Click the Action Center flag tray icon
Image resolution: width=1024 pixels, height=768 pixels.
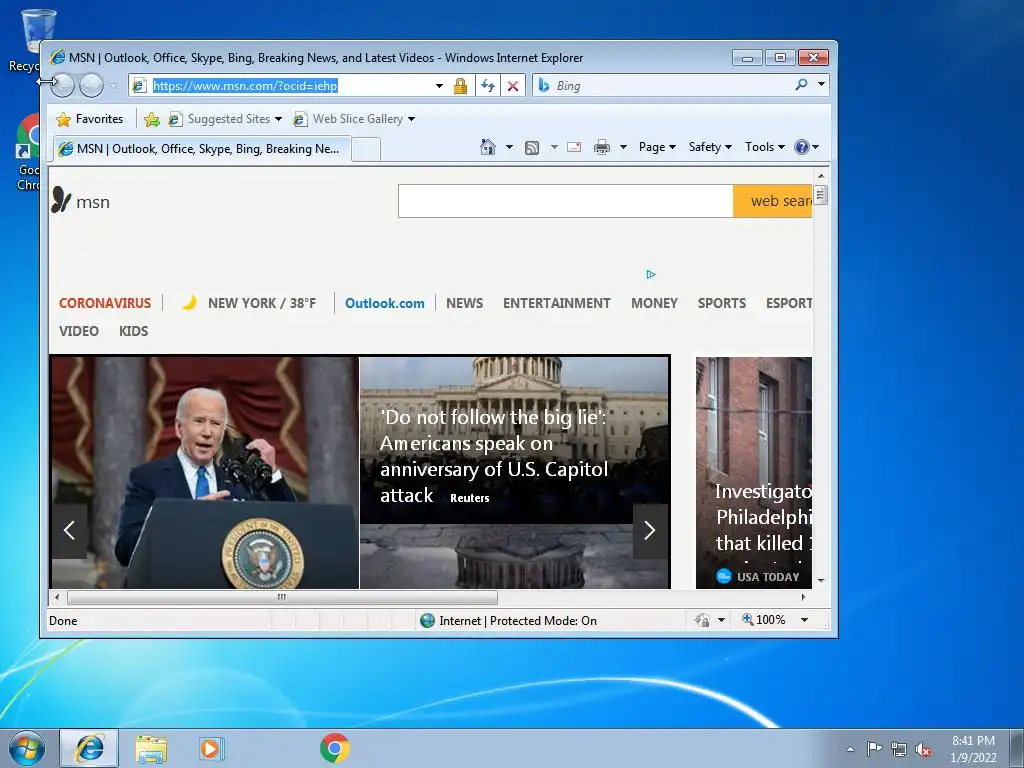[874, 748]
